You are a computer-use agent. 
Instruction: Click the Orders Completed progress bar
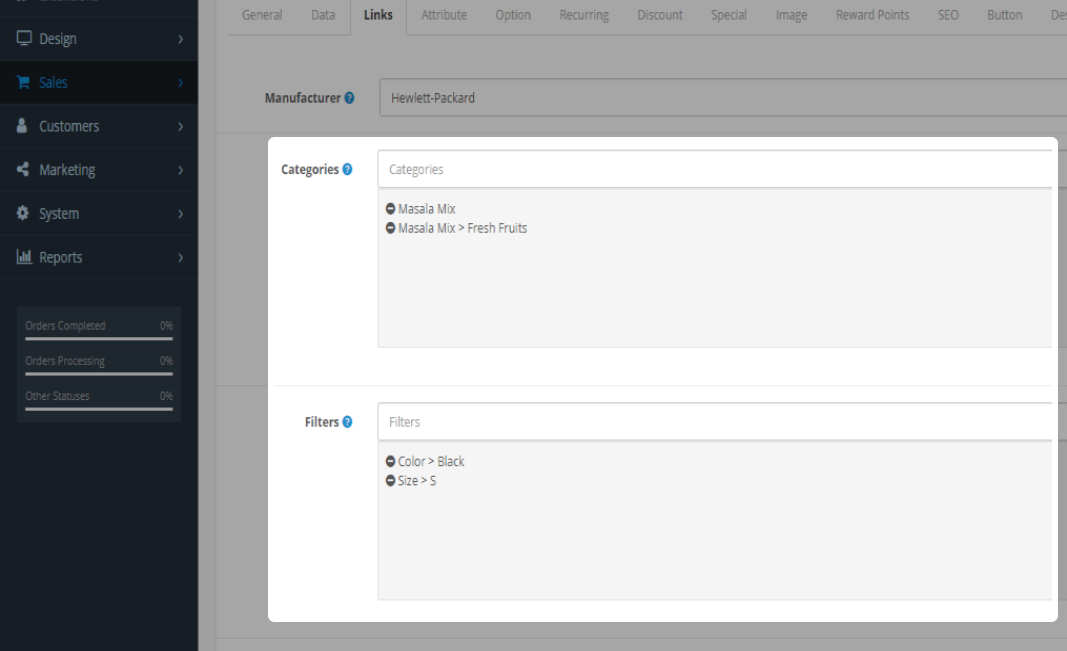(99, 338)
